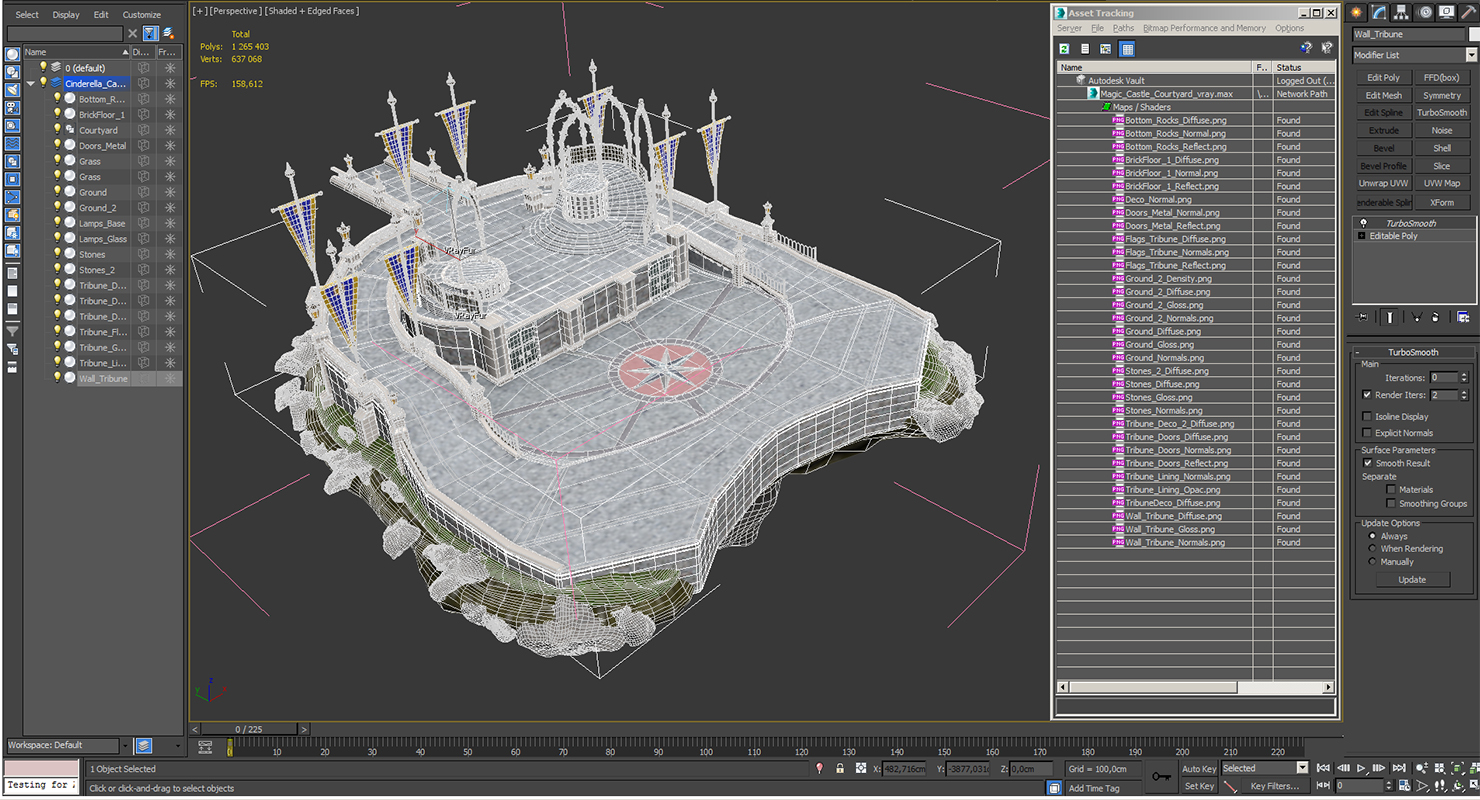The height and width of the screenshot is (800, 1480).
Task: Check the Explicit Normals option
Action: (x=1367, y=433)
